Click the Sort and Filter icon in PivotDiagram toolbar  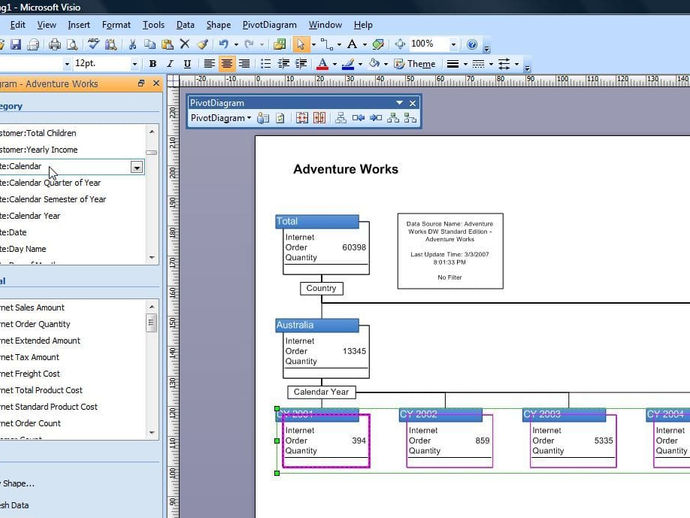pyautogui.click(x=302, y=118)
